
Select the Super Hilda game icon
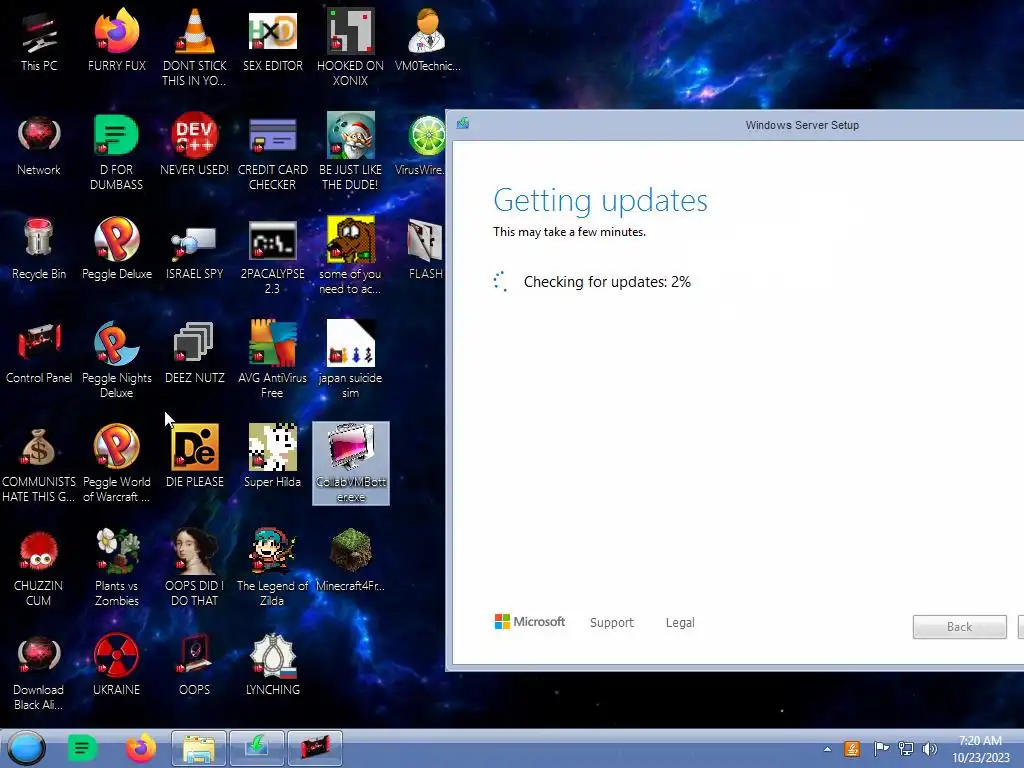click(x=272, y=456)
